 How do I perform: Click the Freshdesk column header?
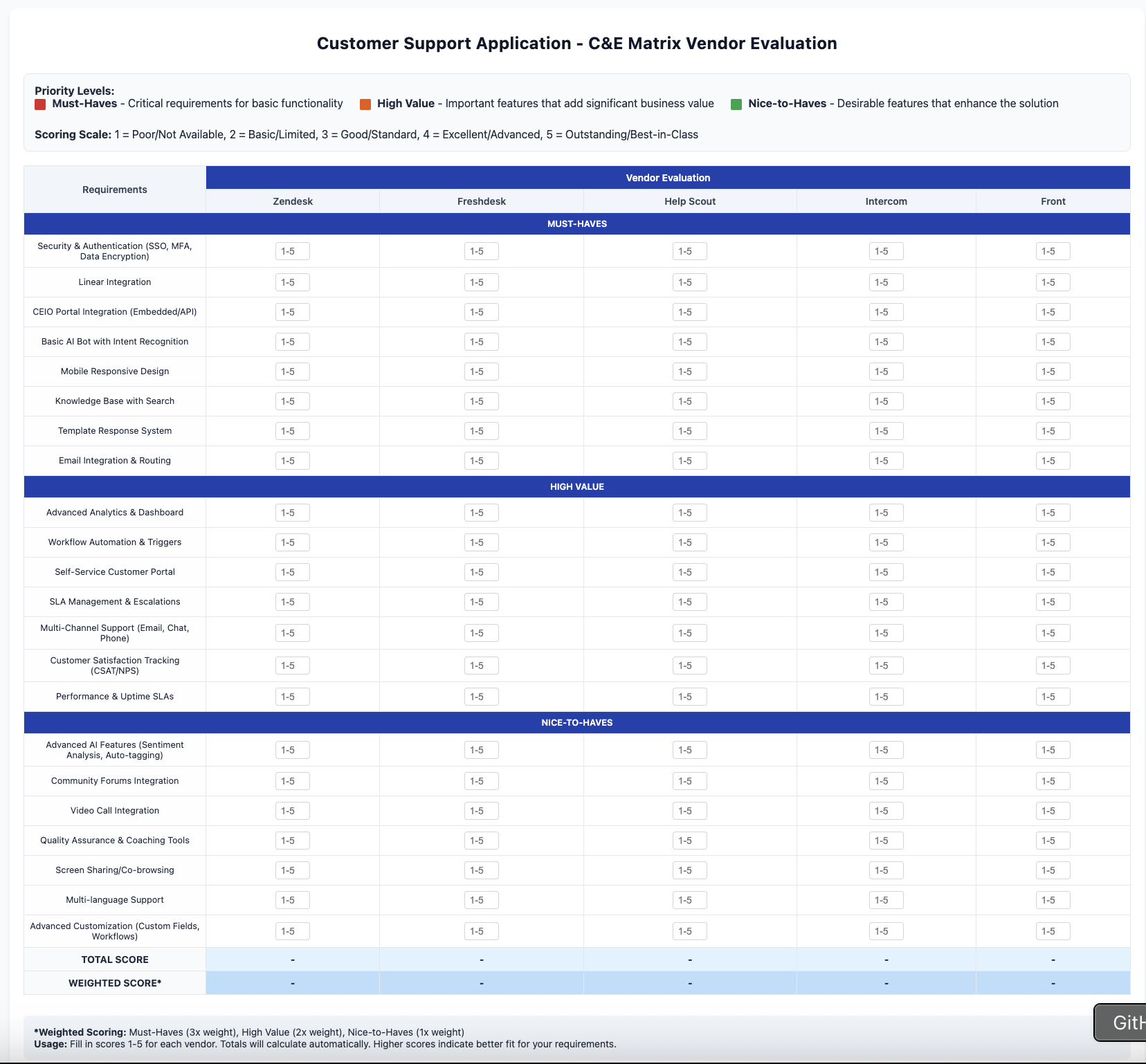(x=482, y=201)
